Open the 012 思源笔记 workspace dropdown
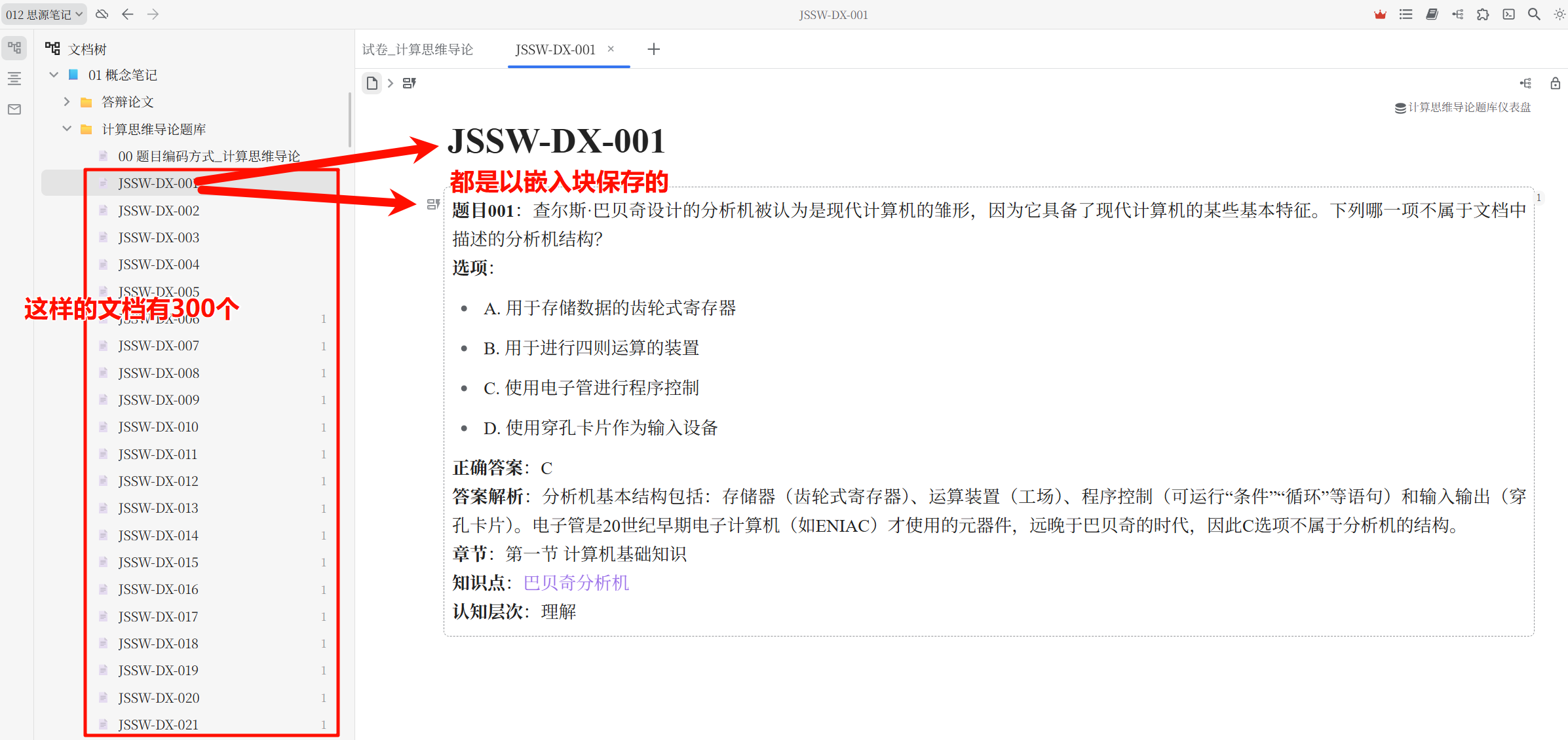The width and height of the screenshot is (1568, 740). point(44,14)
